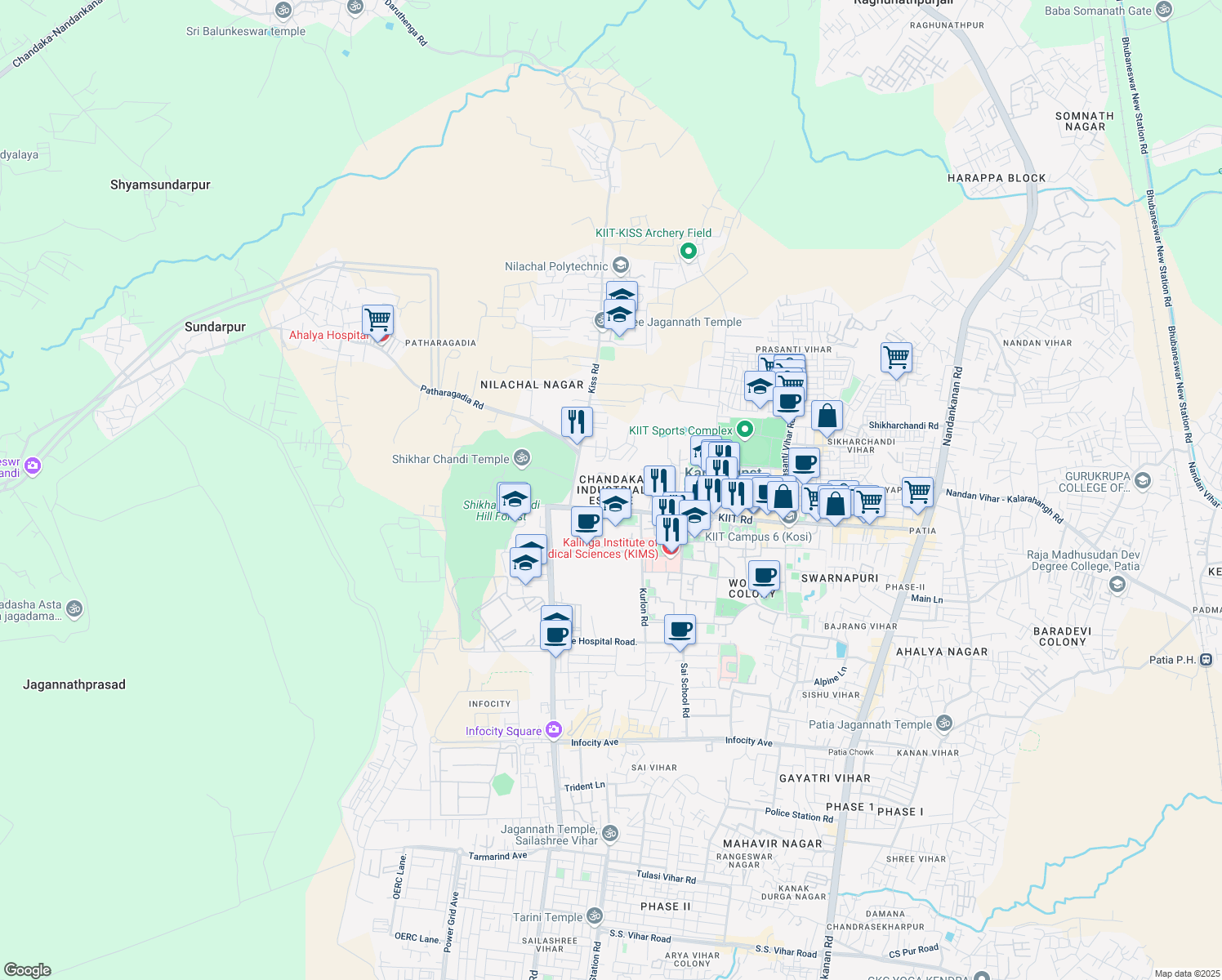Click the Google logo
The height and width of the screenshot is (980, 1222).
[28, 970]
